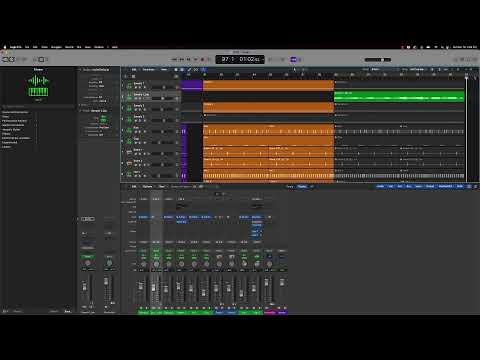Screen dimensions: 480x360
Task: Open the Apple menu
Action: pyautogui.click(x=5, y=47)
